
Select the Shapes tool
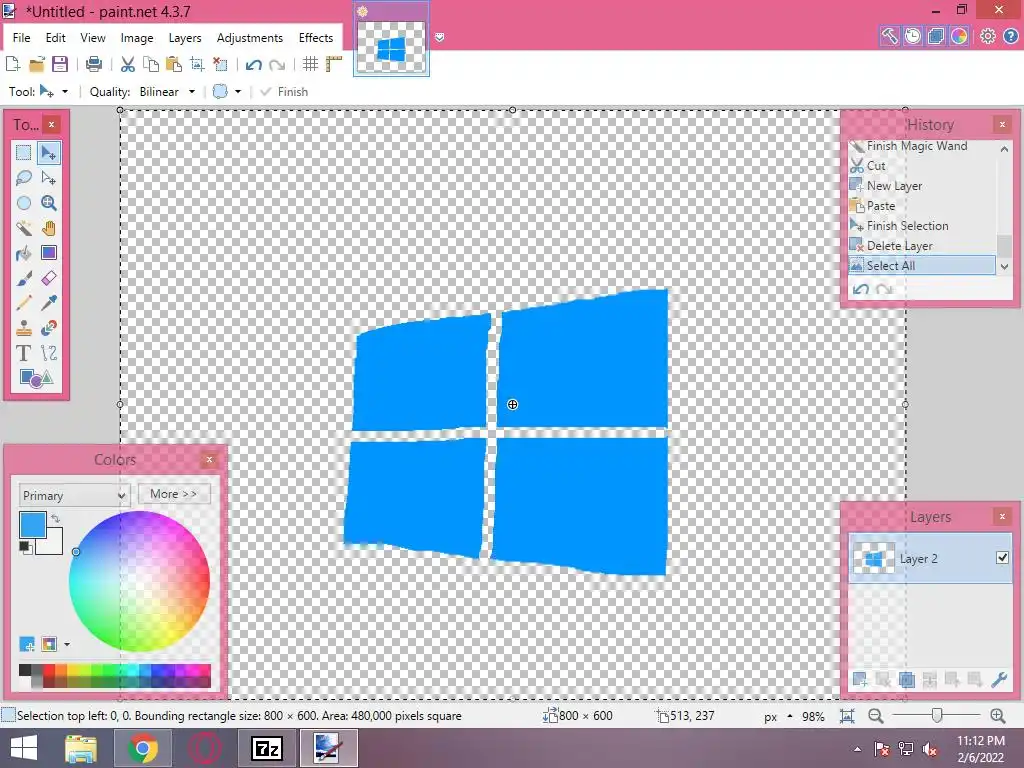coord(36,378)
